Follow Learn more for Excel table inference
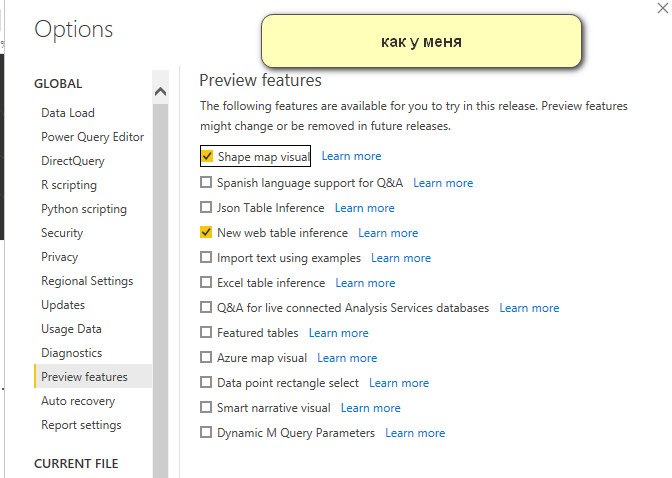 coord(365,283)
